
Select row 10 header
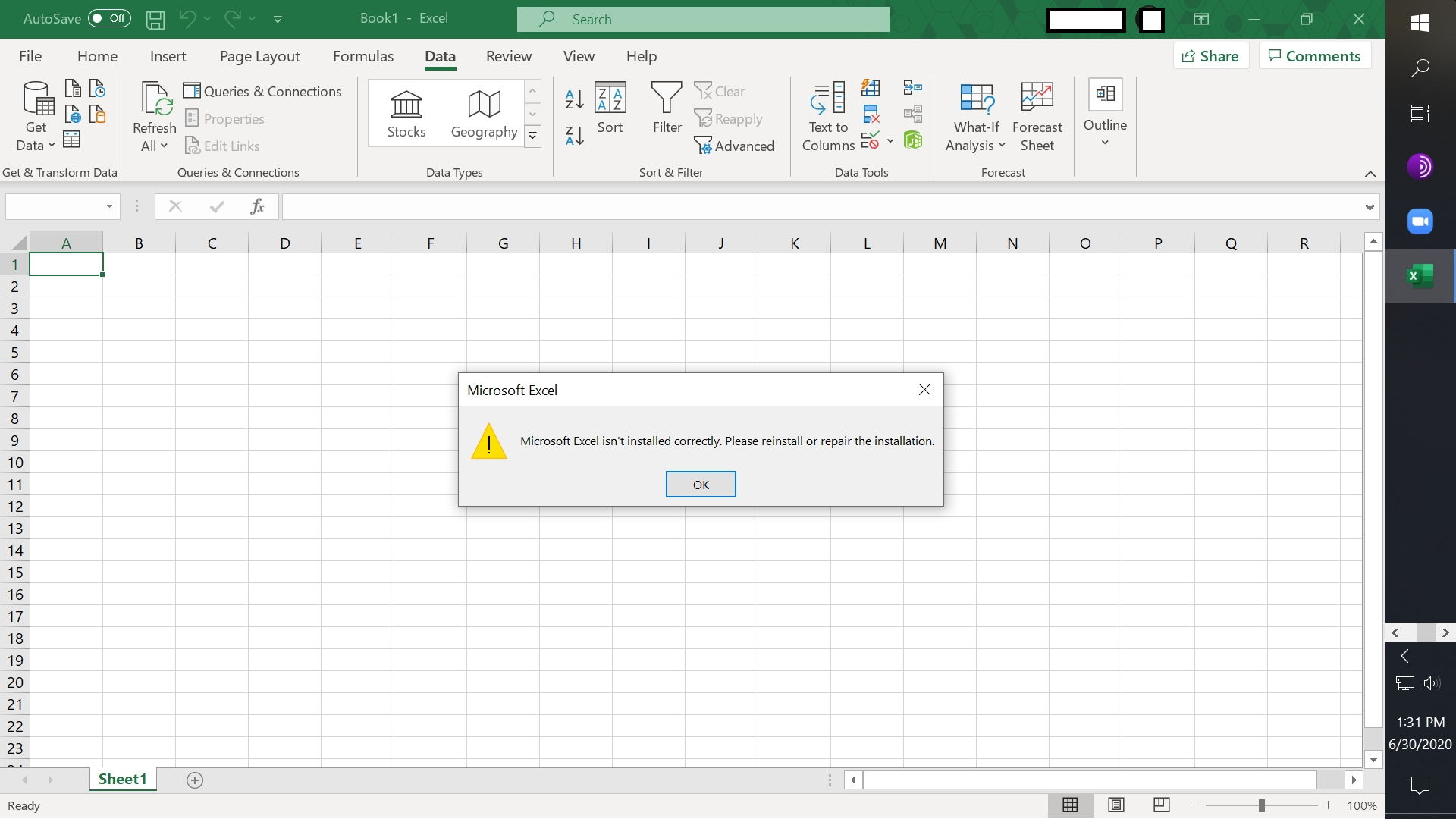point(15,463)
